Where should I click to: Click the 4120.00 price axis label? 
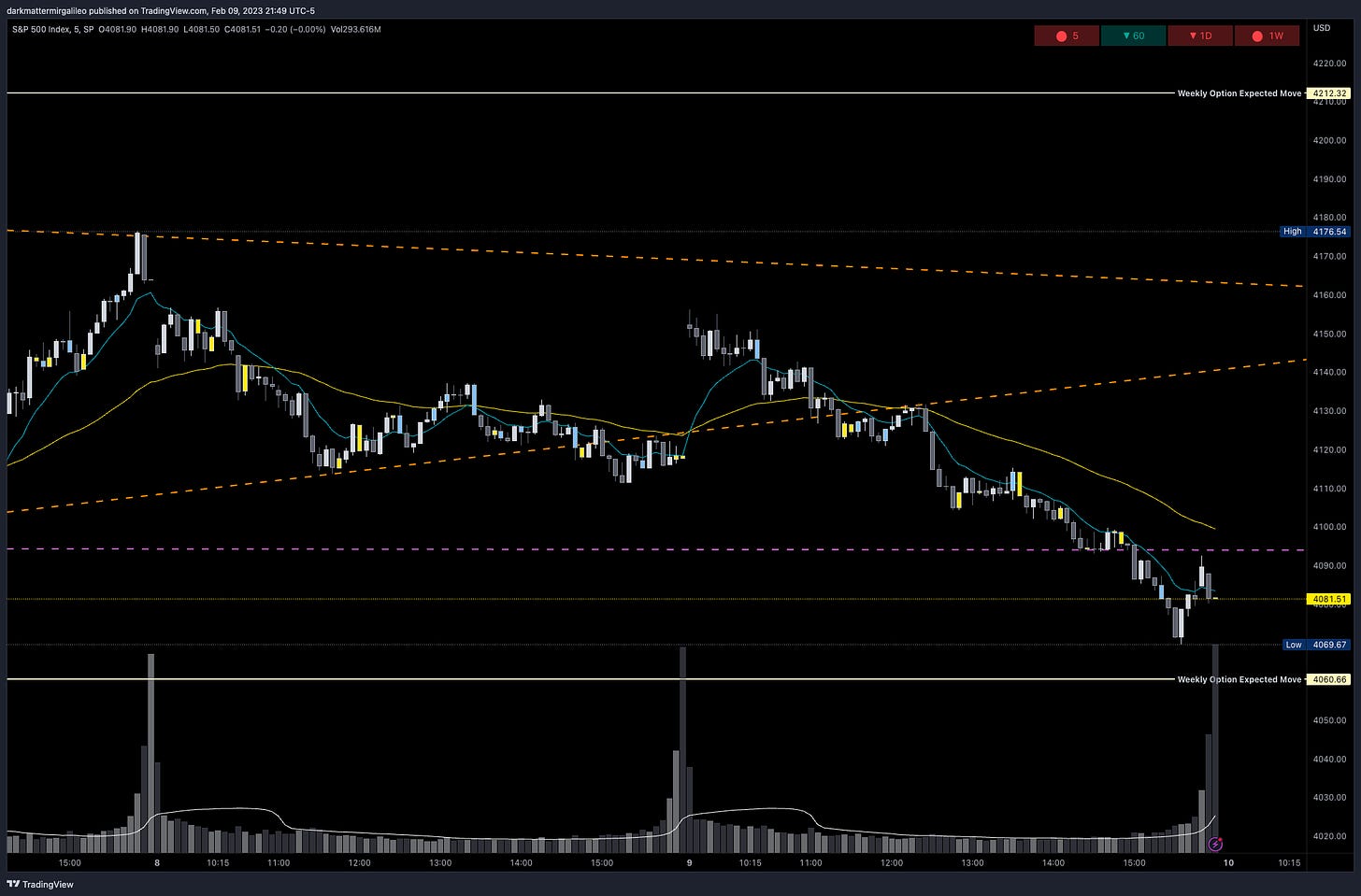[x=1329, y=449]
